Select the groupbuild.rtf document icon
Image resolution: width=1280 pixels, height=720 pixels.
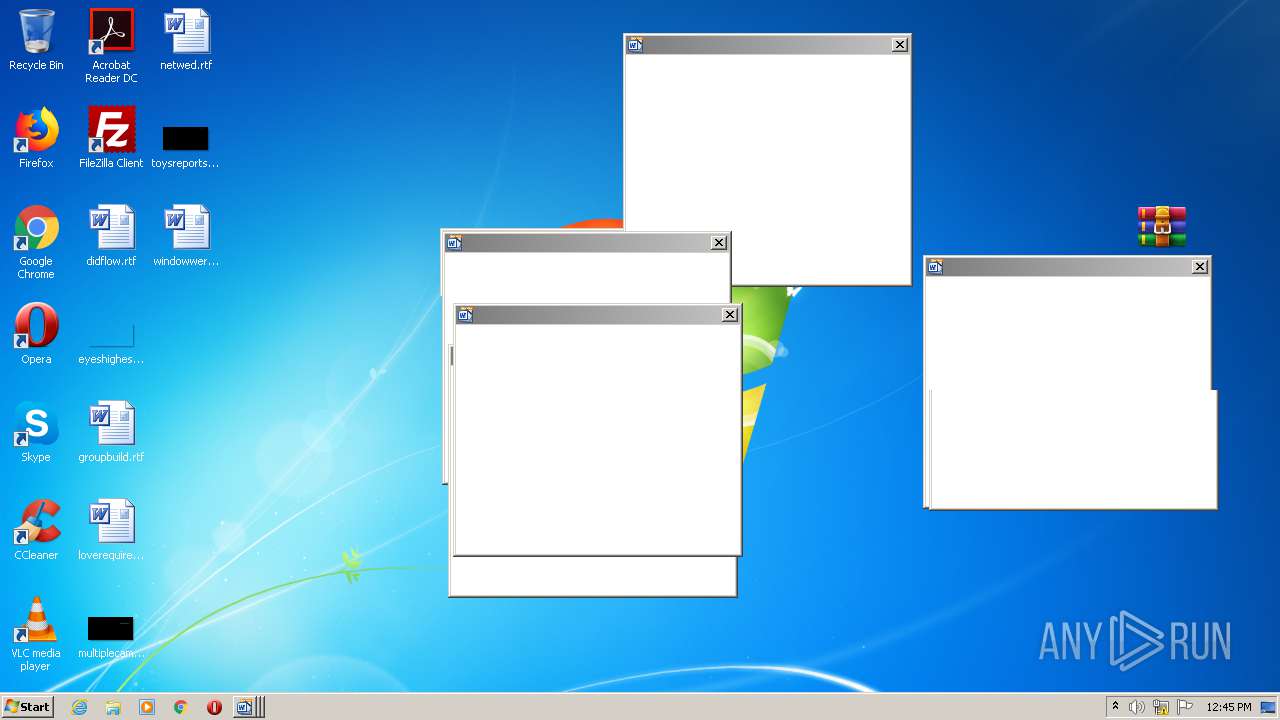(111, 432)
